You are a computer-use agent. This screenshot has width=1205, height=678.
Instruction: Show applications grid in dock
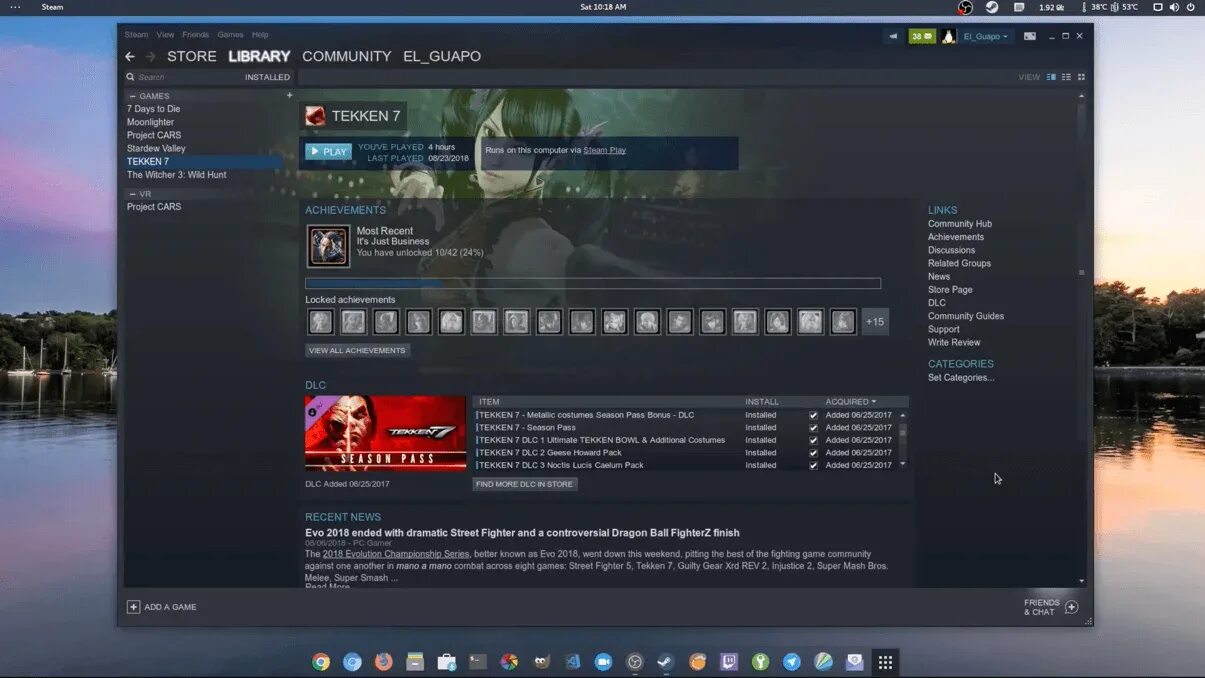(x=885, y=662)
